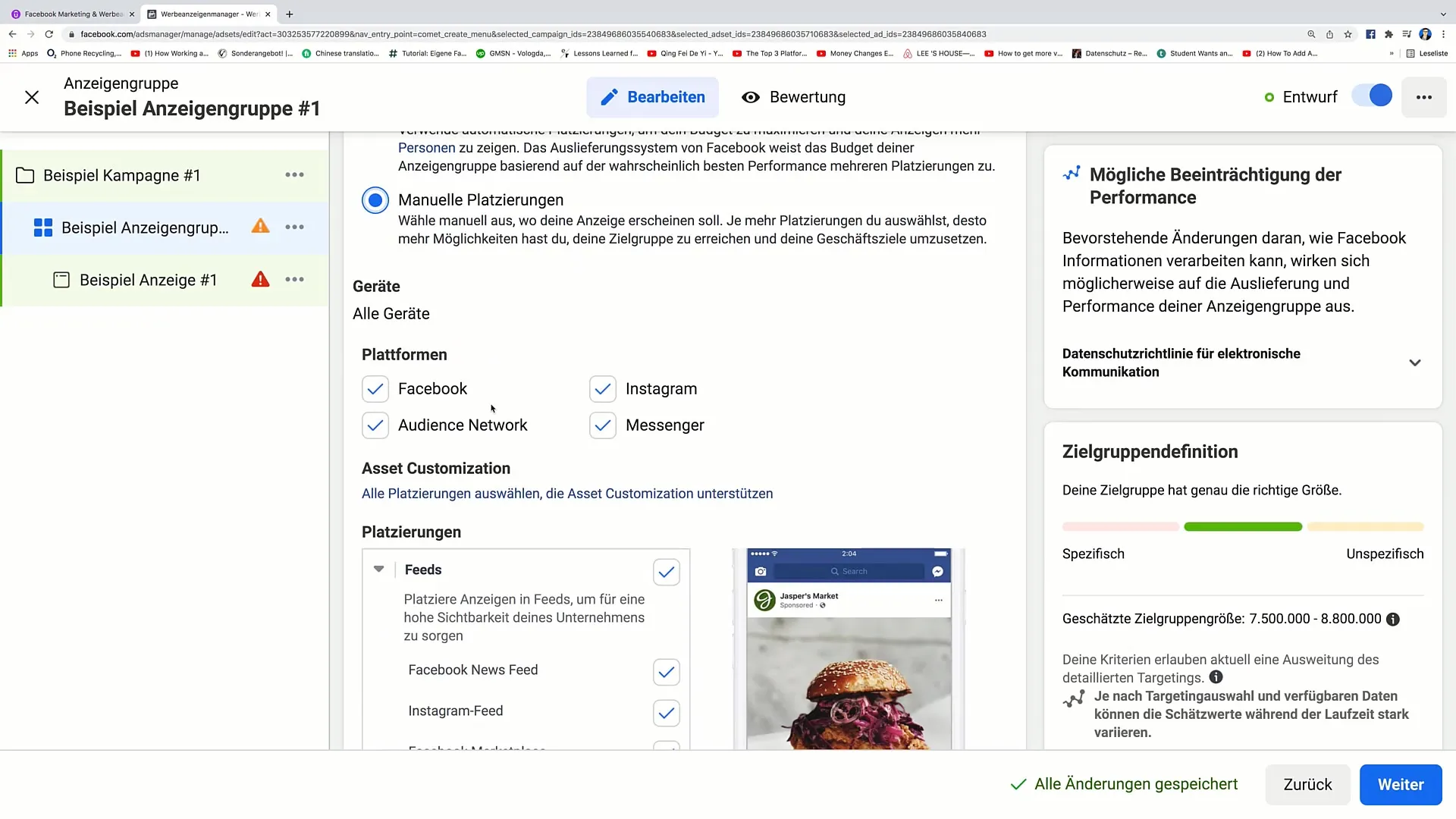Screen dimensions: 1456x819
Task: Click the browser zoom magnifier icon
Action: coord(1311,34)
